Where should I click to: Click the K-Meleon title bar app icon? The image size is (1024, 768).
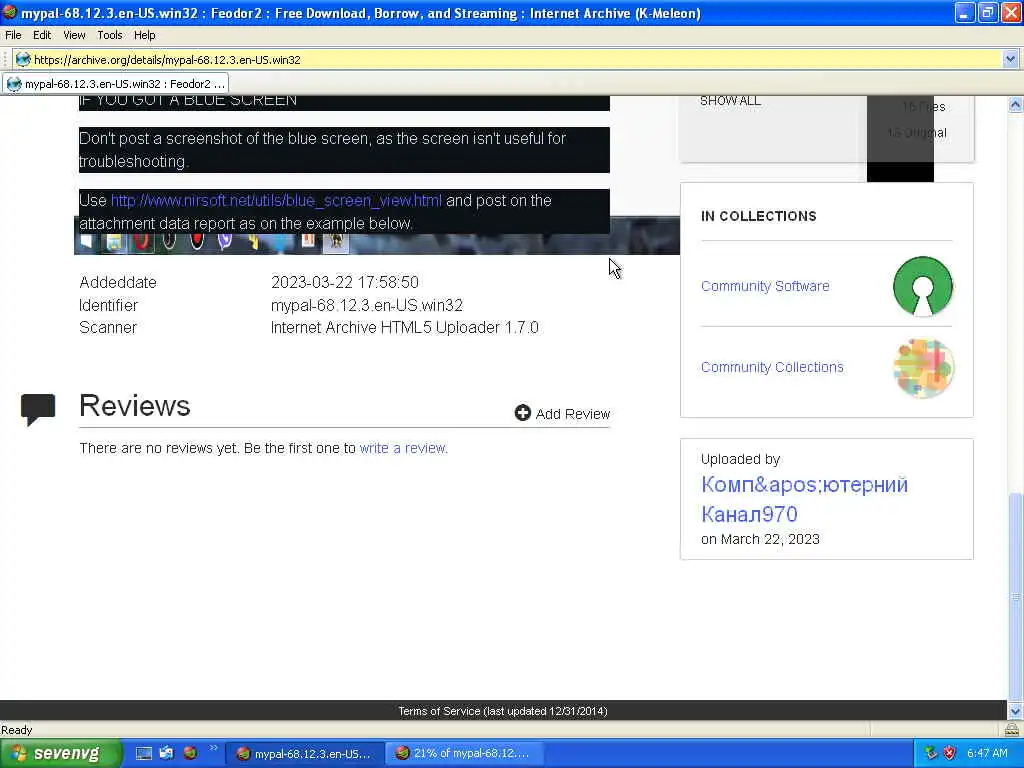[10, 13]
